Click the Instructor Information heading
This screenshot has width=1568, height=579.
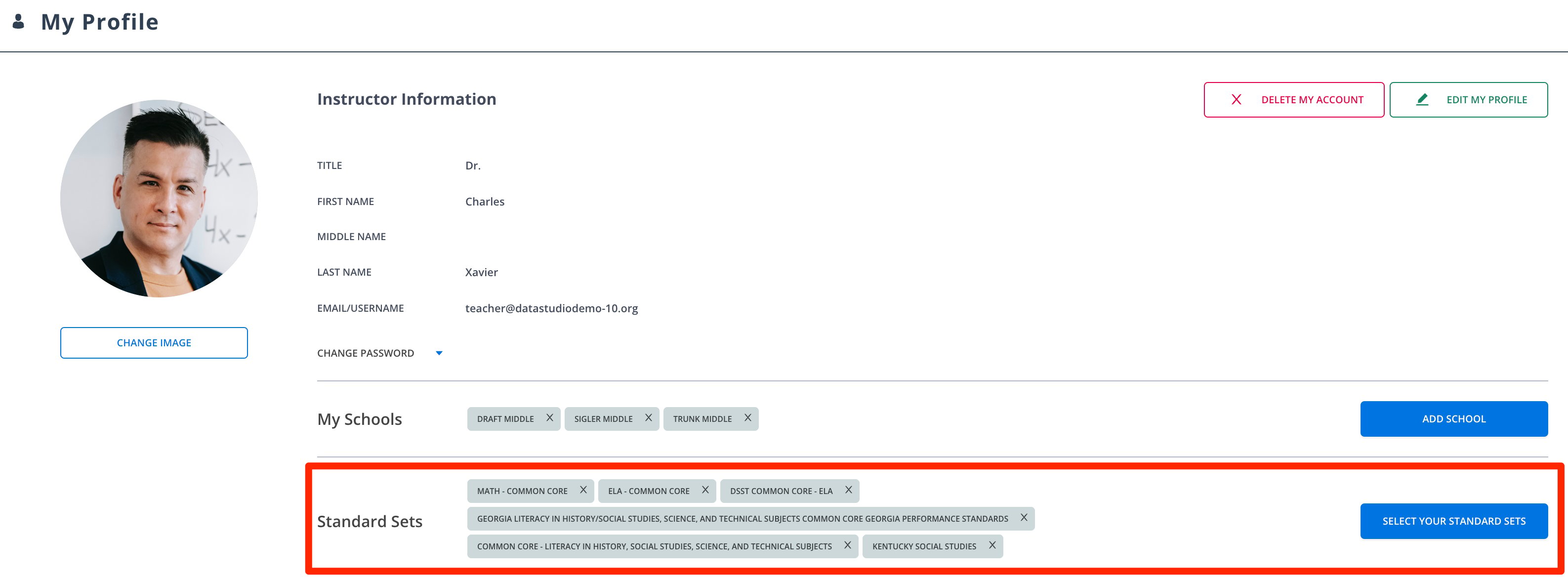coord(407,99)
